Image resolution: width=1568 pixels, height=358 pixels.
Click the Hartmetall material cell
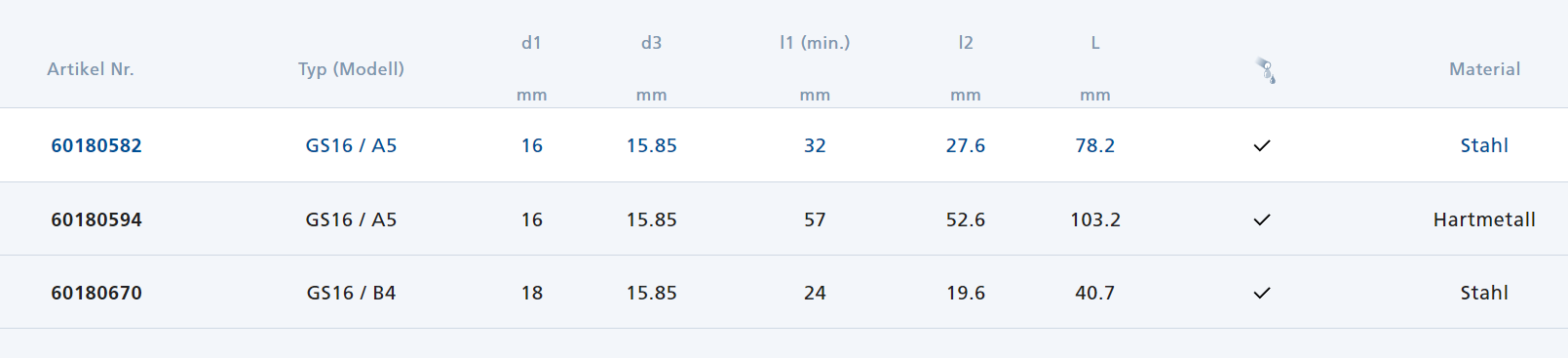[x=1484, y=219]
